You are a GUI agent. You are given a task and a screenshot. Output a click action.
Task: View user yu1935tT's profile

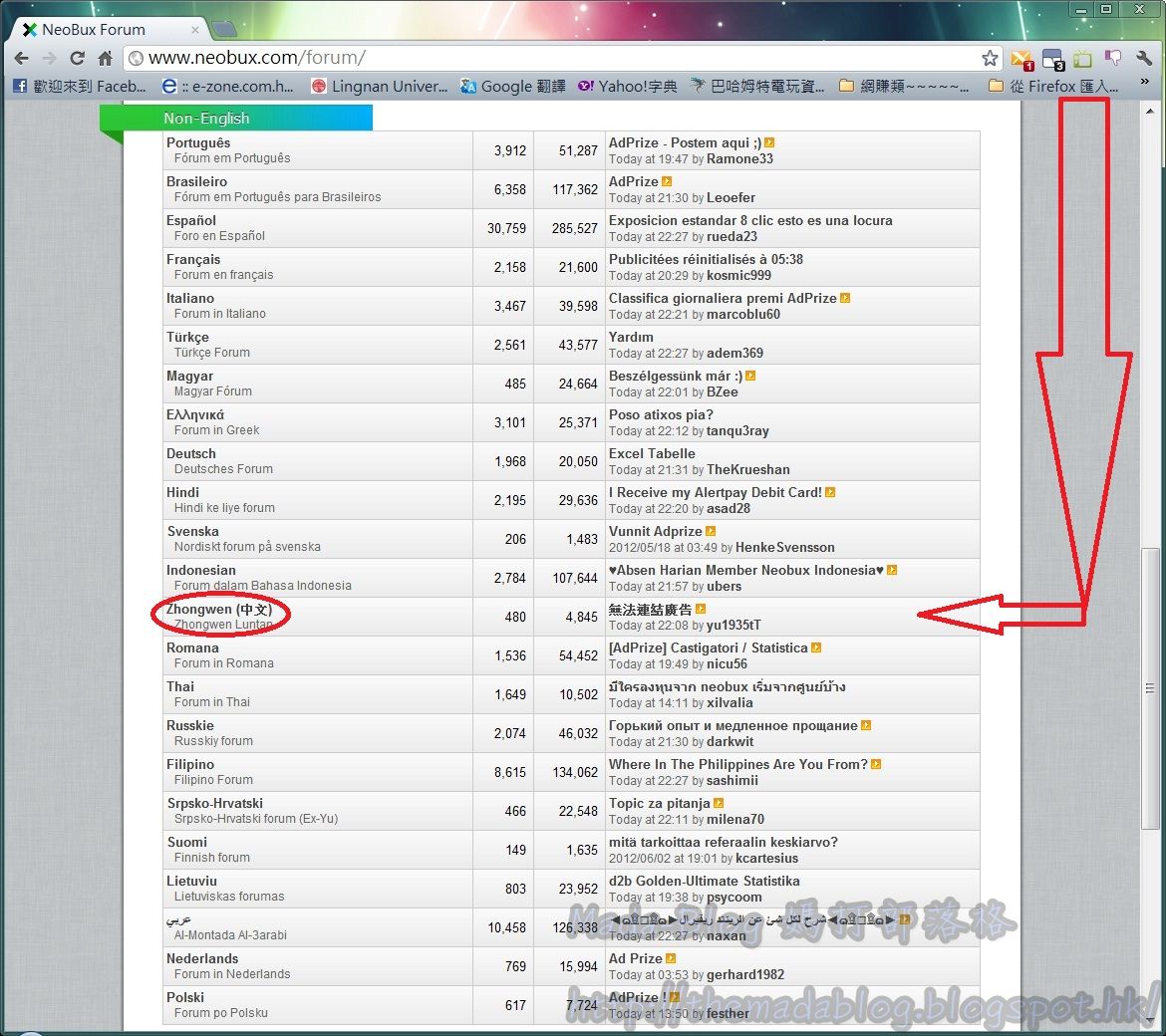(x=733, y=625)
